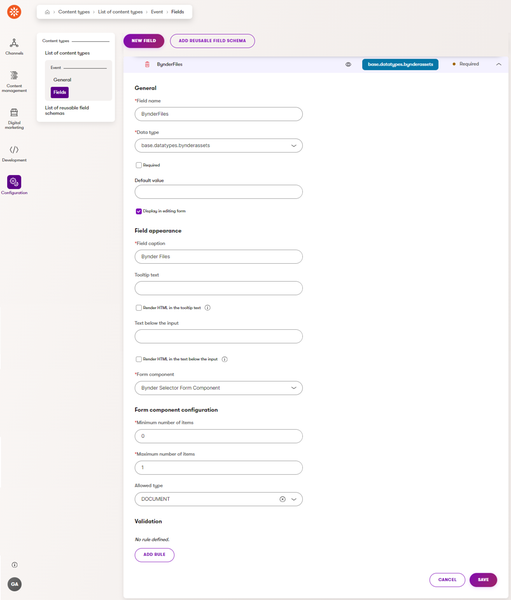Click Add Reusable Field Schema button
Viewport: 511px width, 600px height.
click(x=212, y=41)
